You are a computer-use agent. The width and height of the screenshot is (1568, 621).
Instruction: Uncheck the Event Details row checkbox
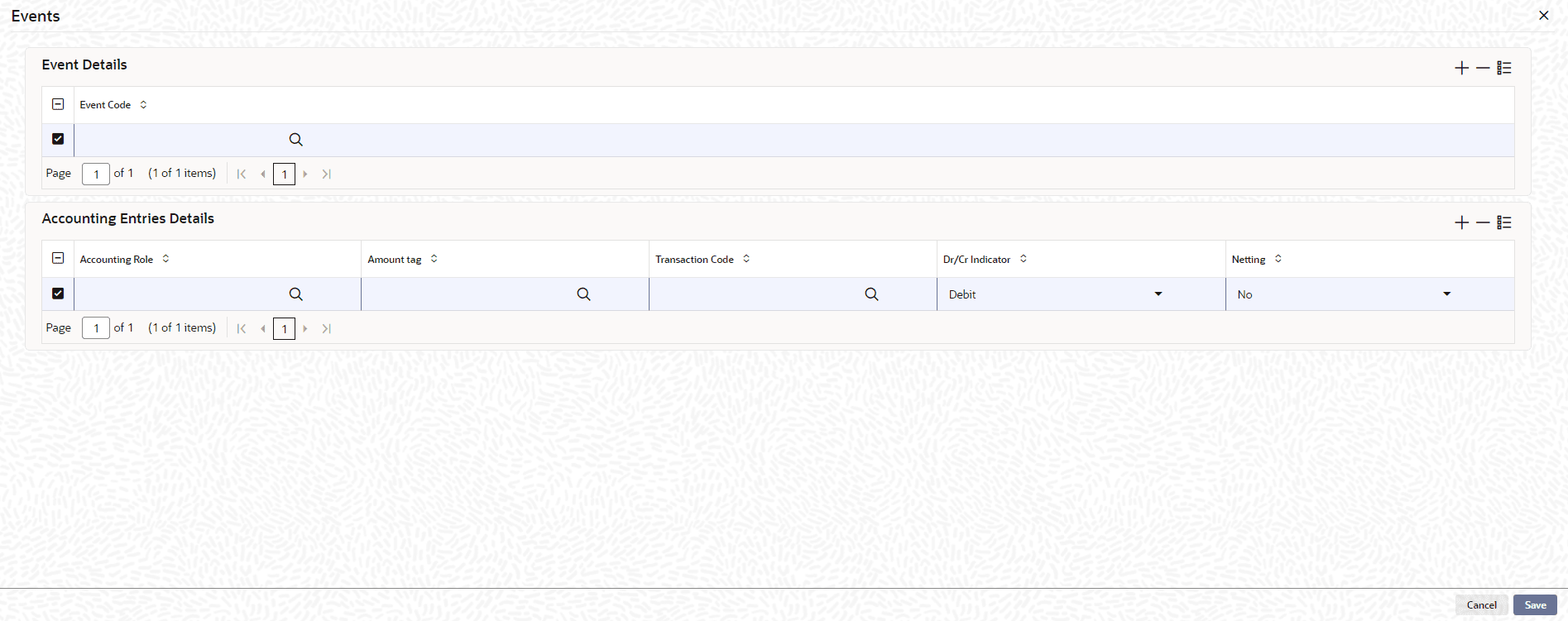58,139
